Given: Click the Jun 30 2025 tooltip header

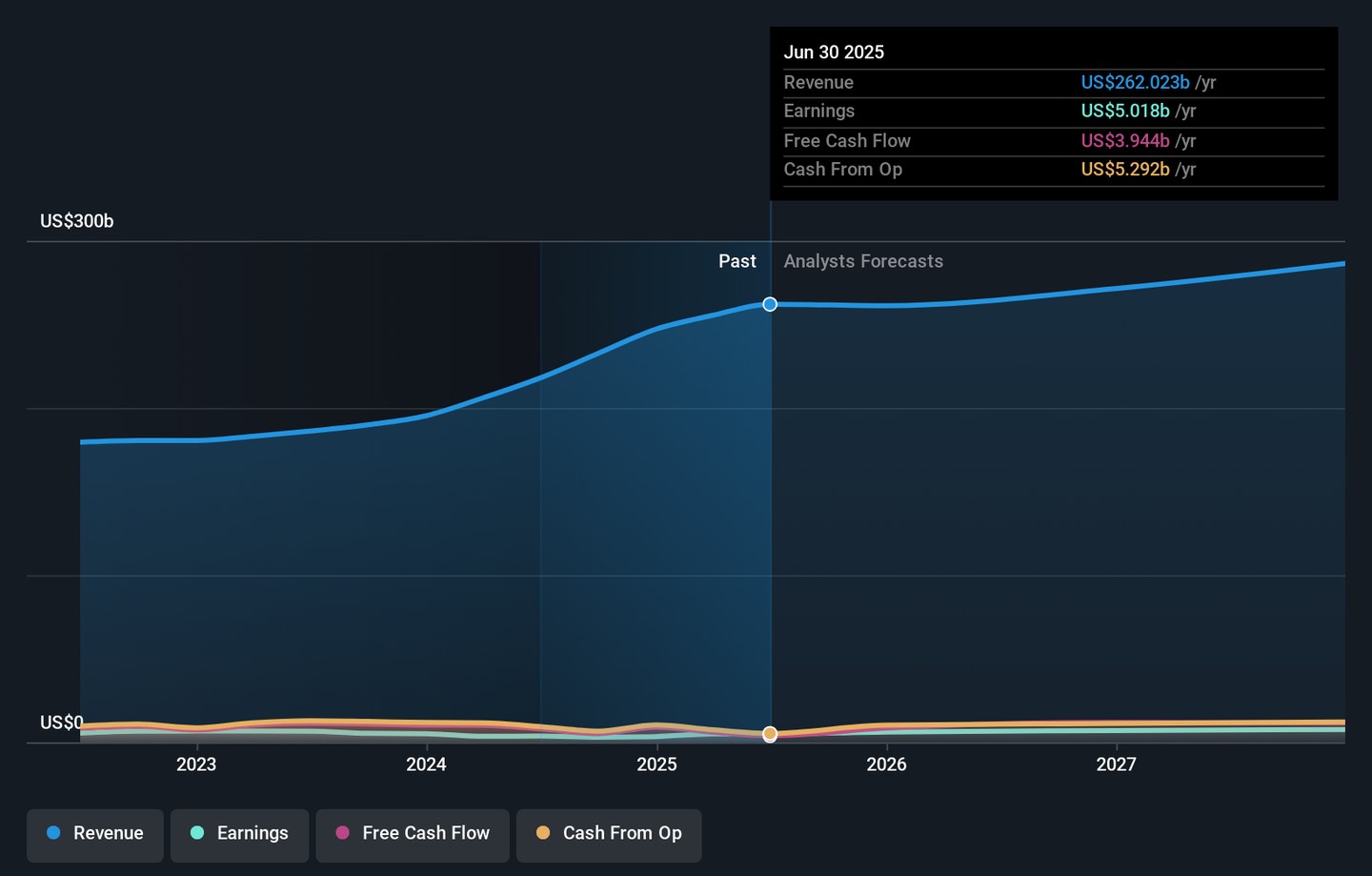Looking at the screenshot, I should point(834,52).
